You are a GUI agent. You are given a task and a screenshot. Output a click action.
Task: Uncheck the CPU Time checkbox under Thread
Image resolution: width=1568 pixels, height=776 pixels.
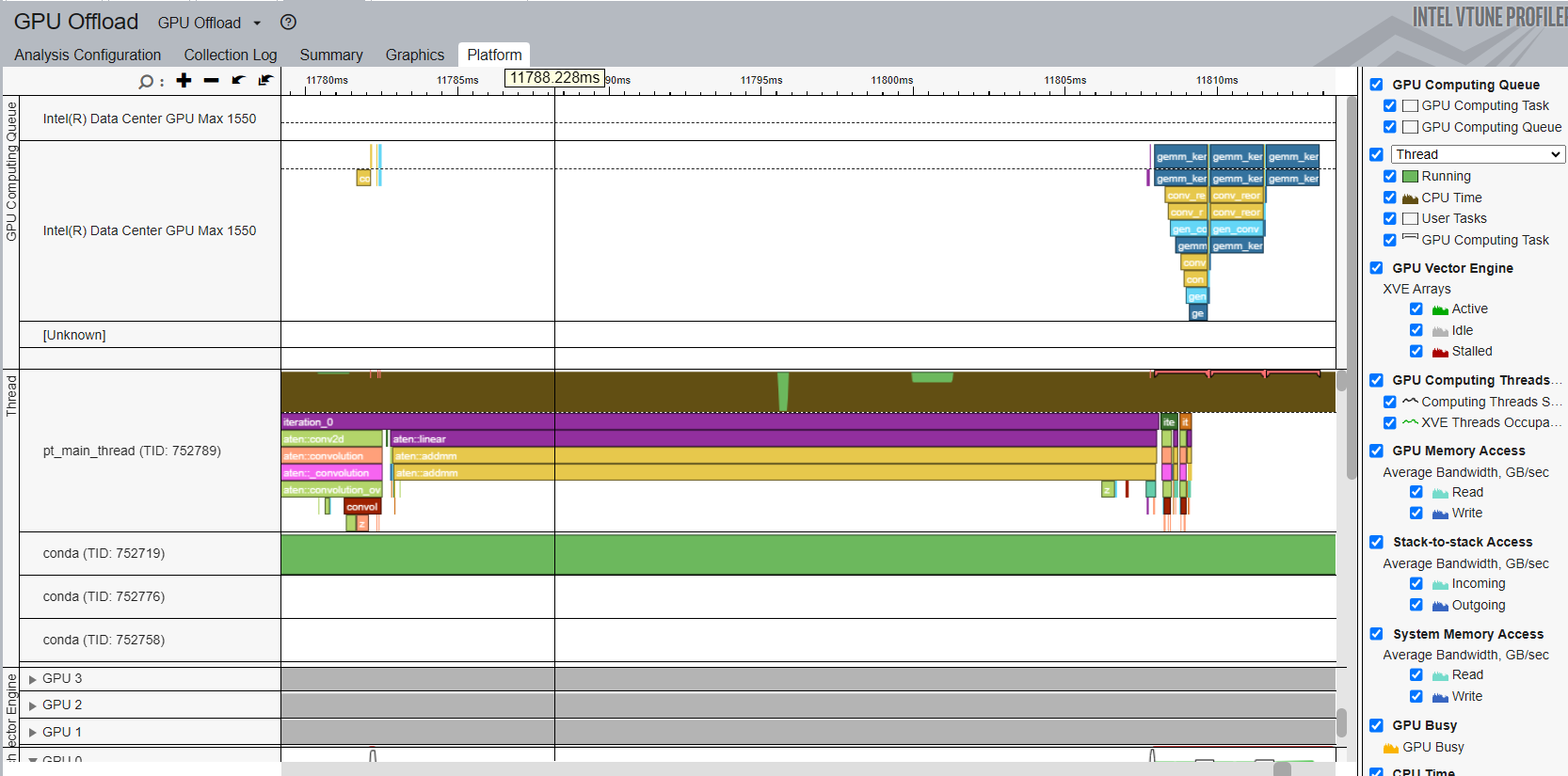coord(1390,198)
